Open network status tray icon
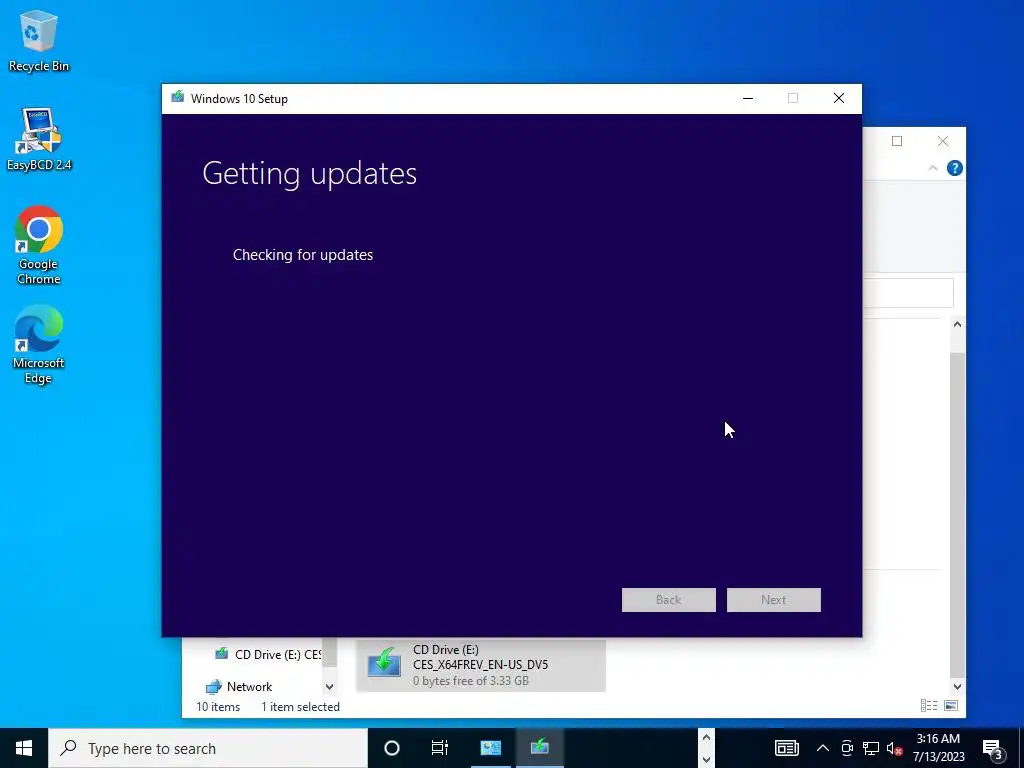The image size is (1024, 768). (871, 748)
